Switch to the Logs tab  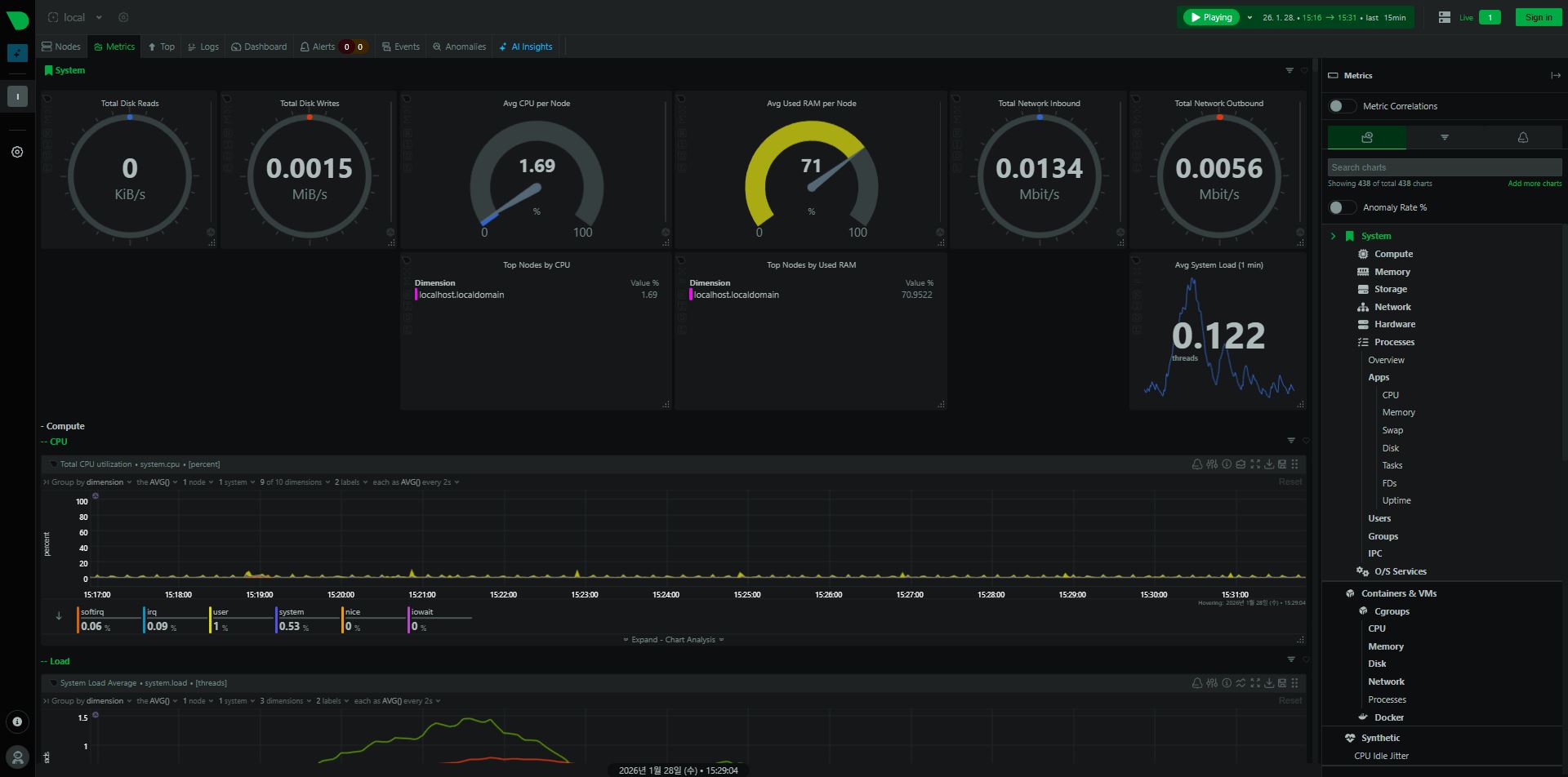pyautogui.click(x=203, y=47)
